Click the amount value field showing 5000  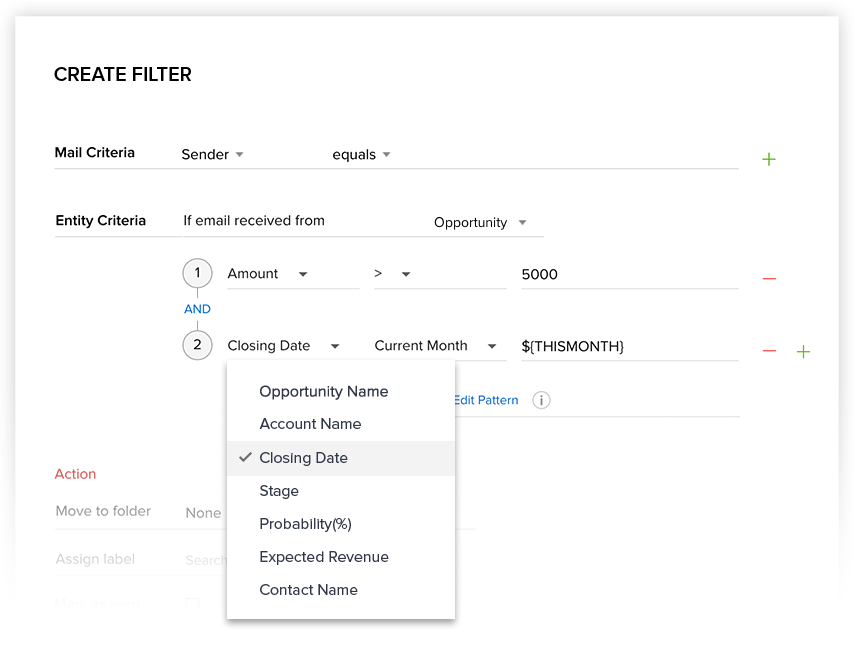[x=628, y=274]
